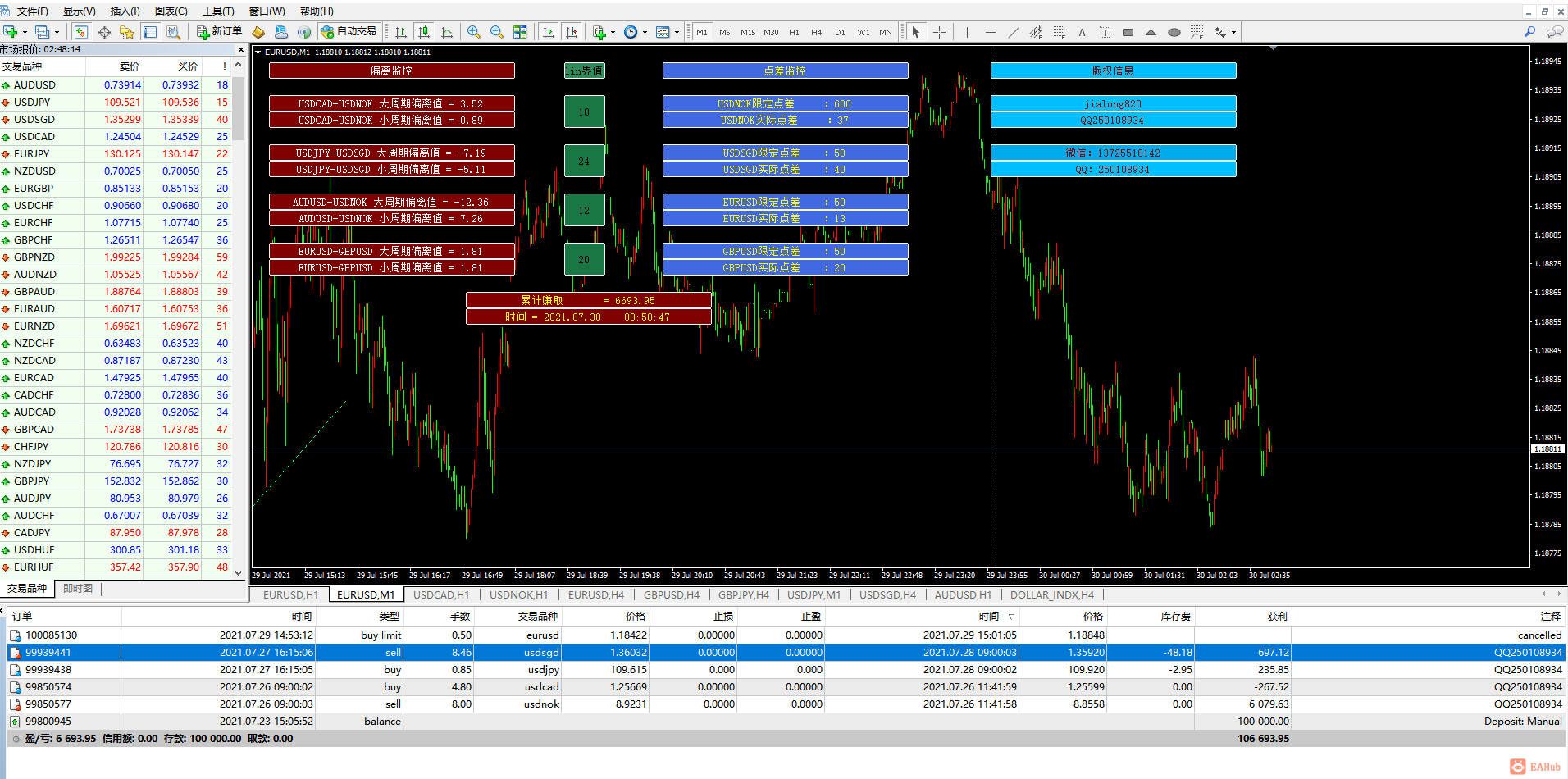The height and width of the screenshot is (779, 1568).
Task: Switch chart to line chart style
Action: point(447,32)
